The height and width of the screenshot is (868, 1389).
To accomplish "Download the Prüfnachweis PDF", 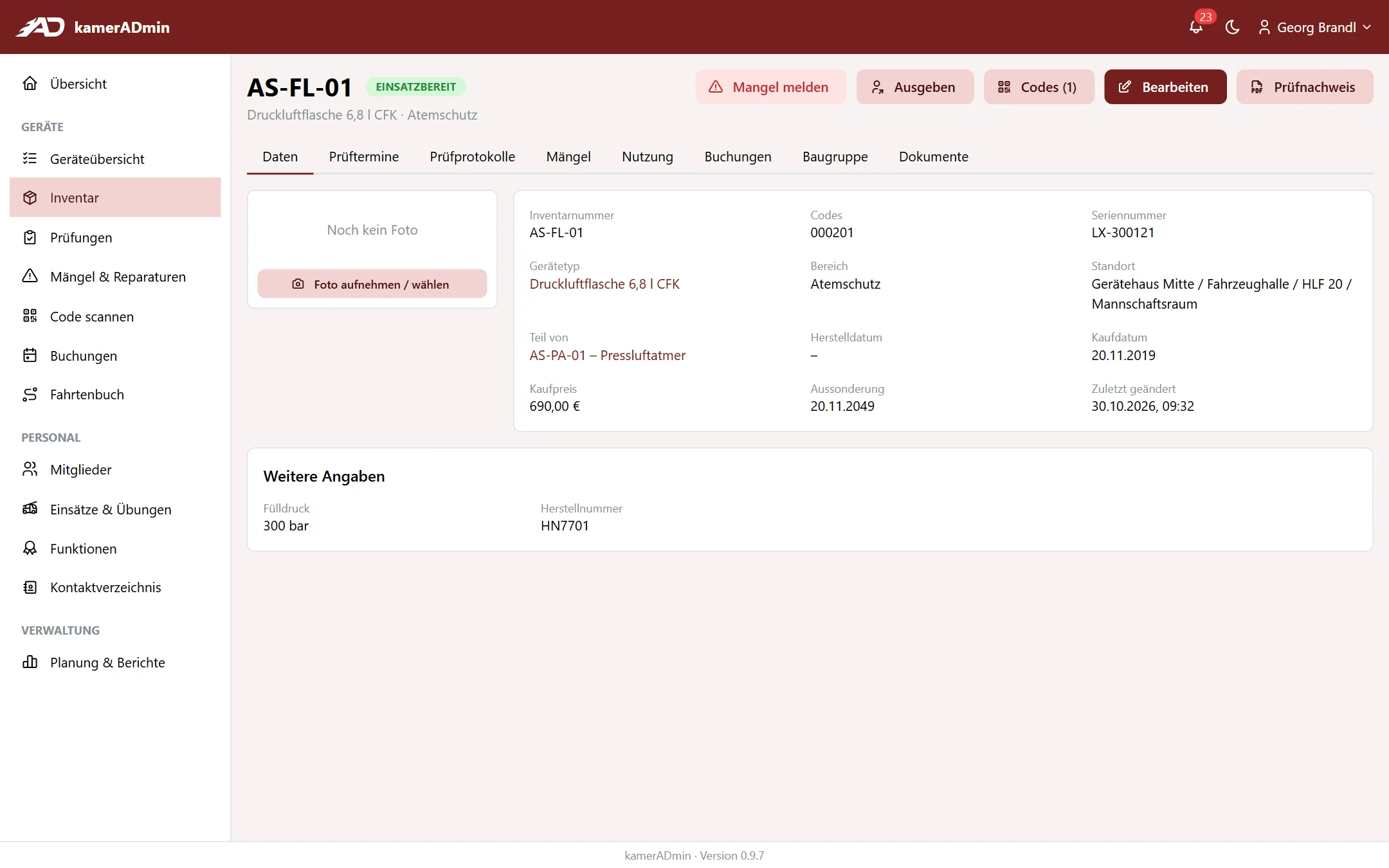I will [x=1305, y=87].
